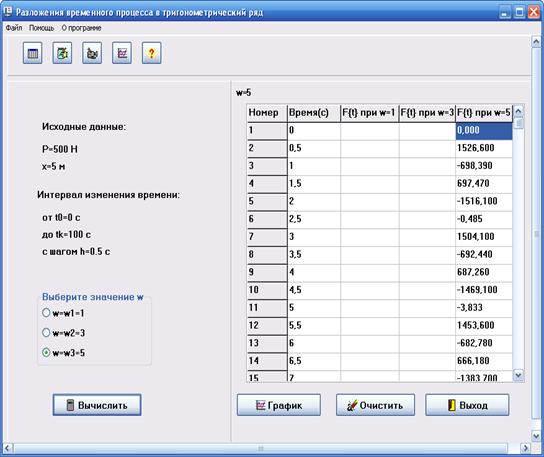Click the horizontal scrollbar thumb at bottom
Screen dimensions: 544x457
point(261,448)
